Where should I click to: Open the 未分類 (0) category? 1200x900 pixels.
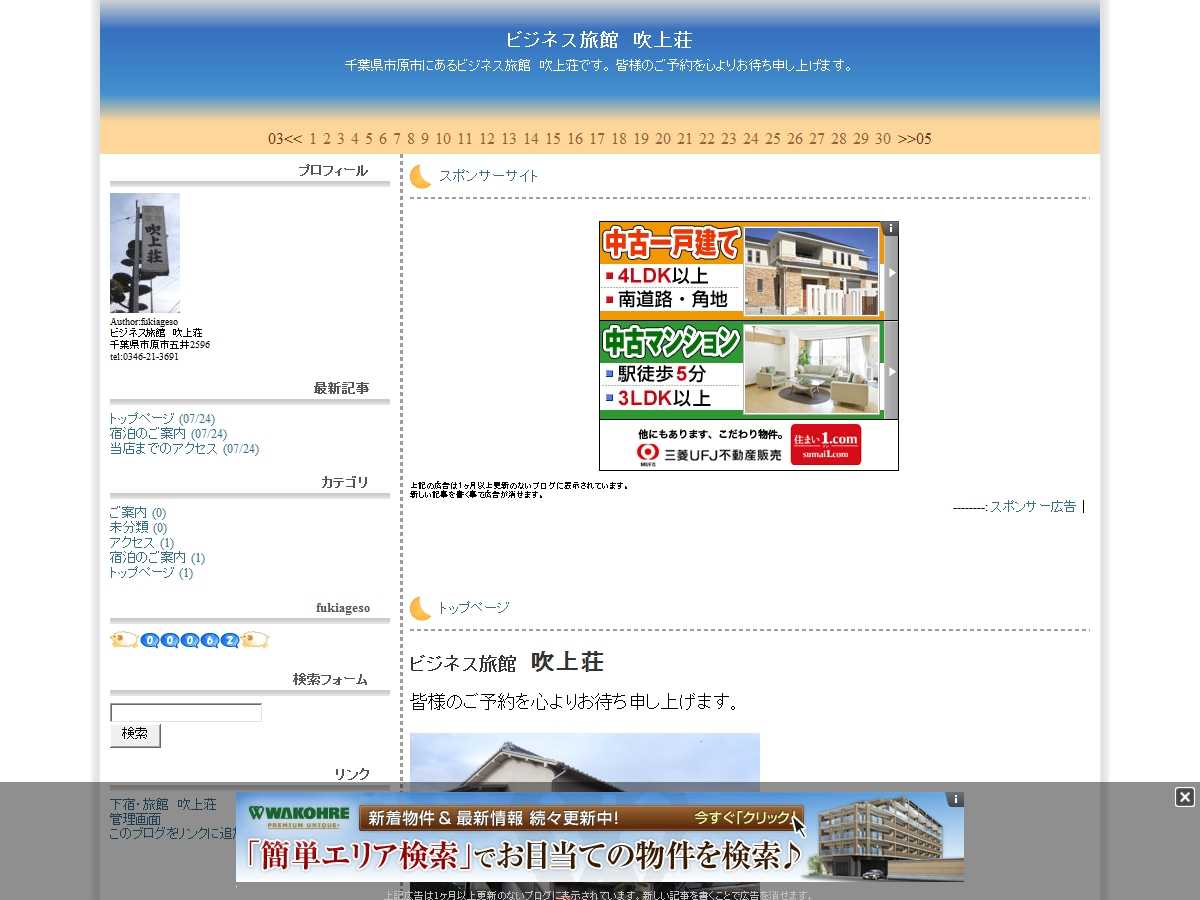138,528
